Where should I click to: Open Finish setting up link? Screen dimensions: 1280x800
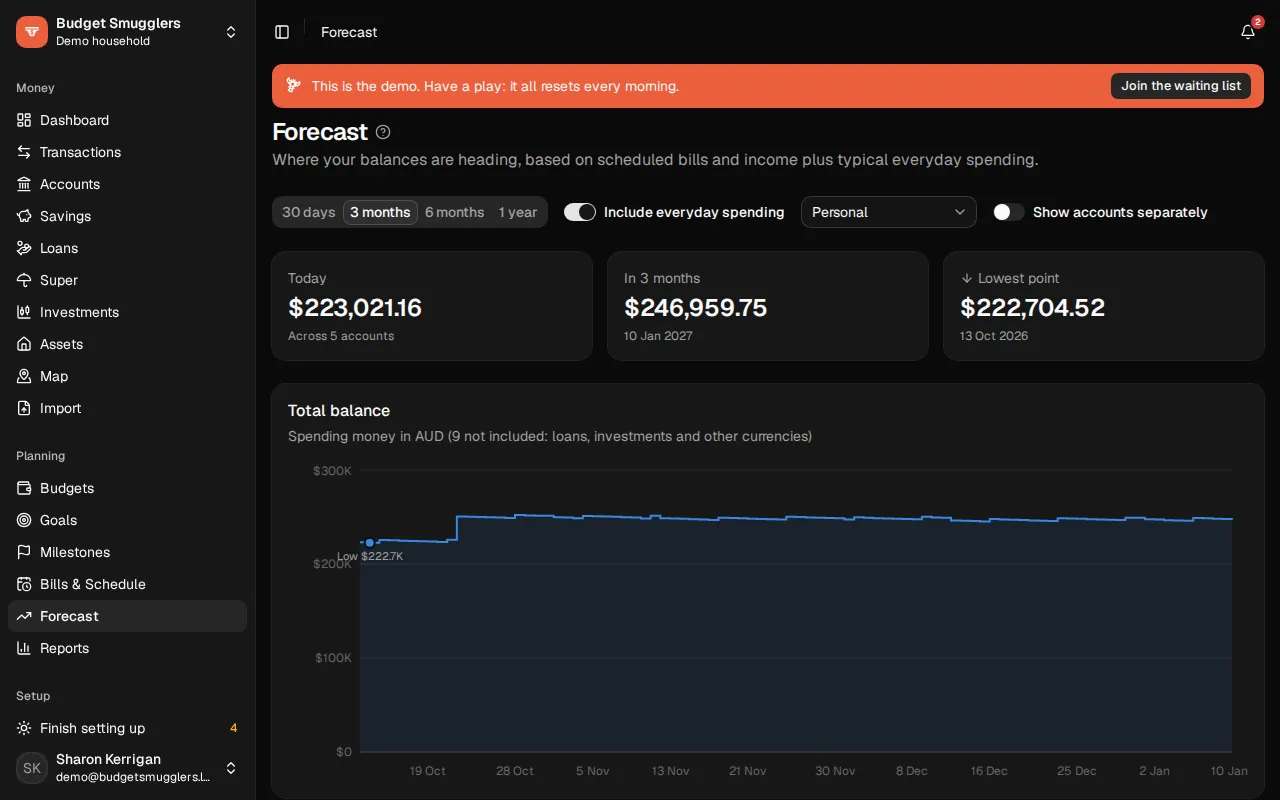coord(127,728)
